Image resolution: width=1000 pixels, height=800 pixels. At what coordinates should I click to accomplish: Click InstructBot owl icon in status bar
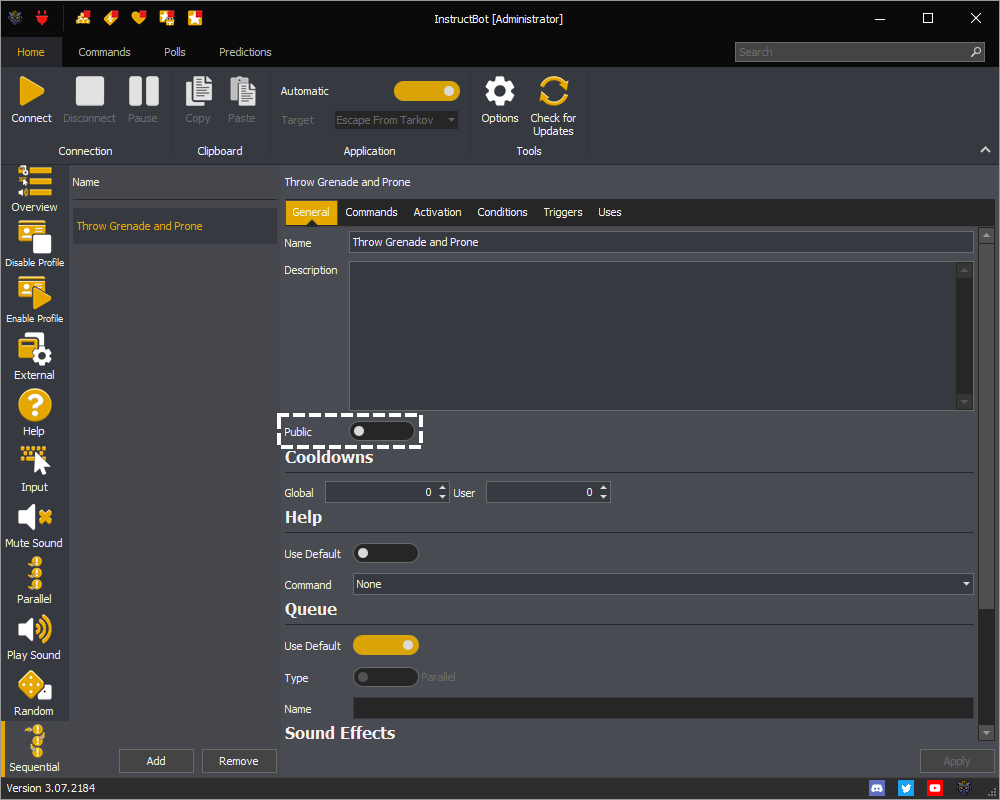(x=964, y=788)
